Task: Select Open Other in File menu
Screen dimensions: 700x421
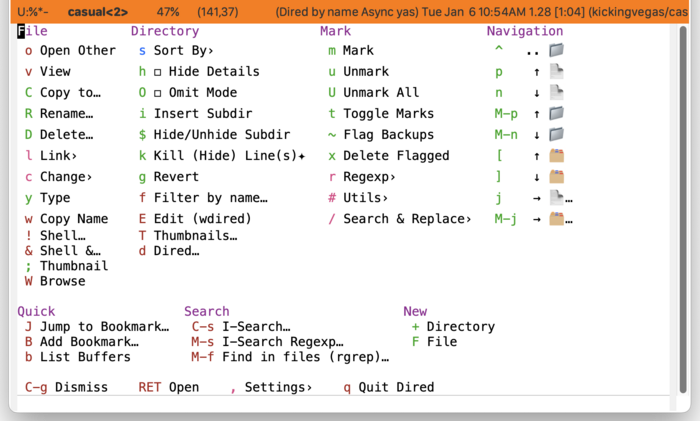Action: 78,50
